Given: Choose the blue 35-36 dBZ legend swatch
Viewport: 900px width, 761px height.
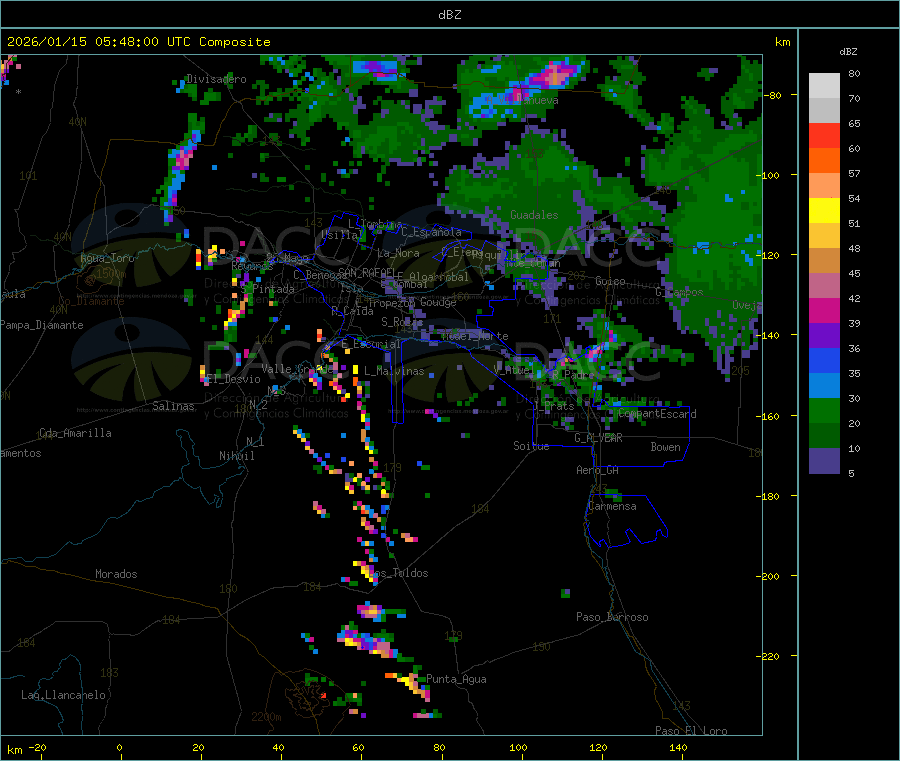Looking at the screenshot, I should click(824, 360).
